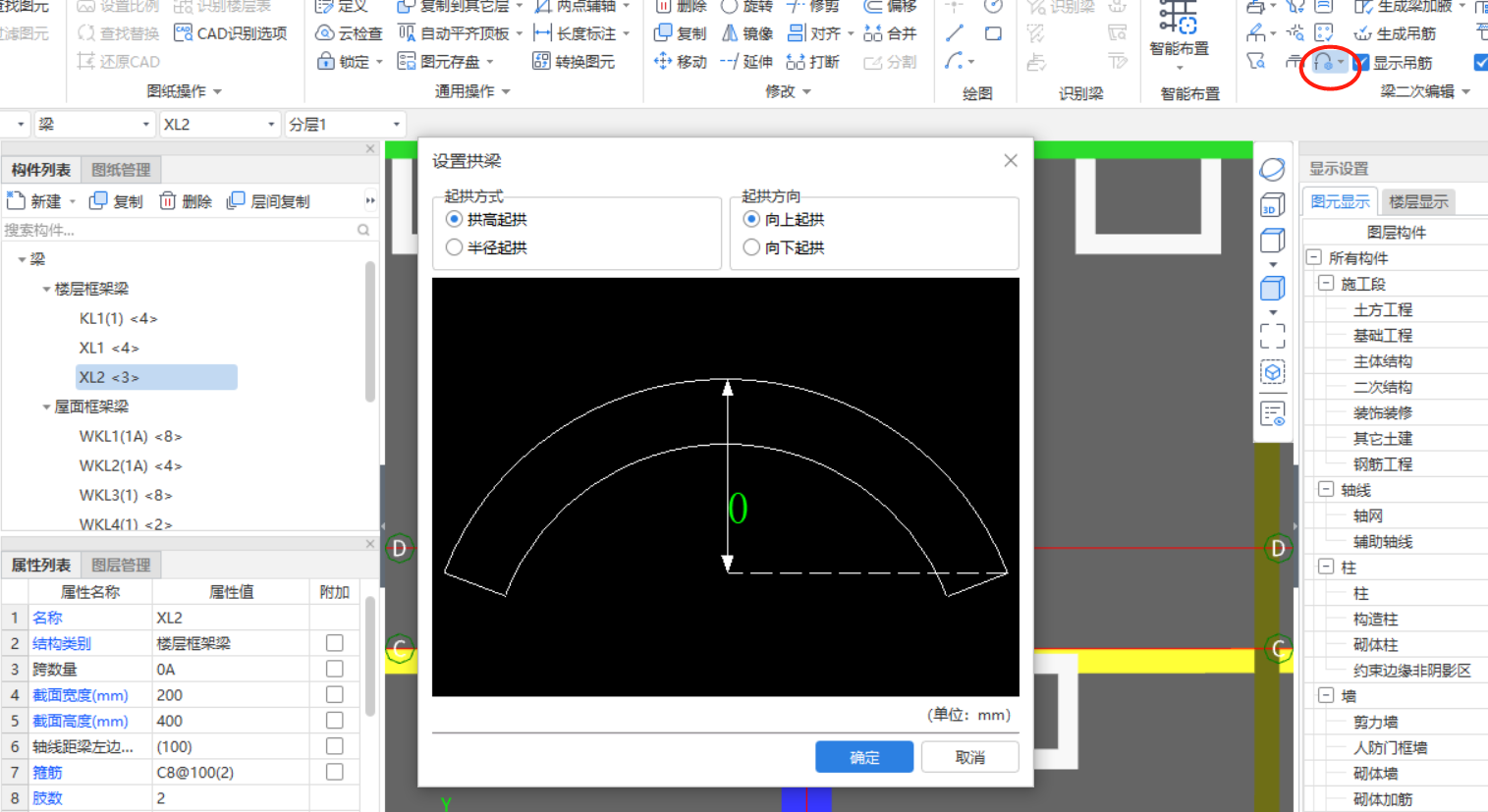Switch to 图纸管理 tab
This screenshot has height=812, width=1488.
pyautogui.click(x=121, y=170)
